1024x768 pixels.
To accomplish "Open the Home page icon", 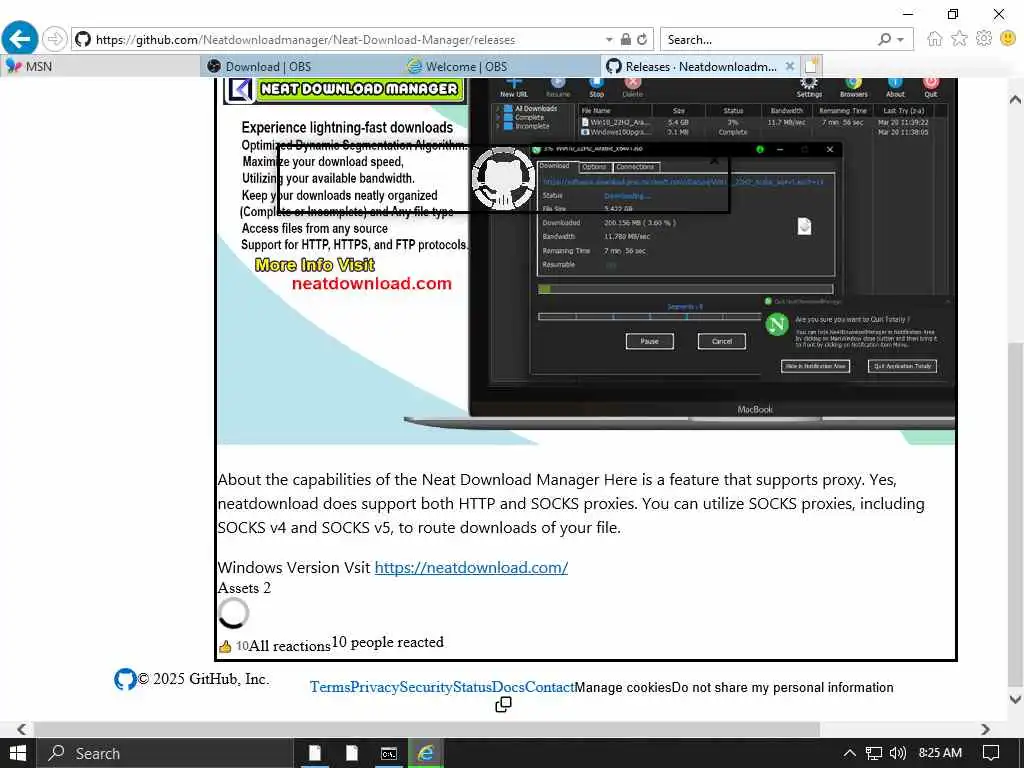I will click(935, 39).
